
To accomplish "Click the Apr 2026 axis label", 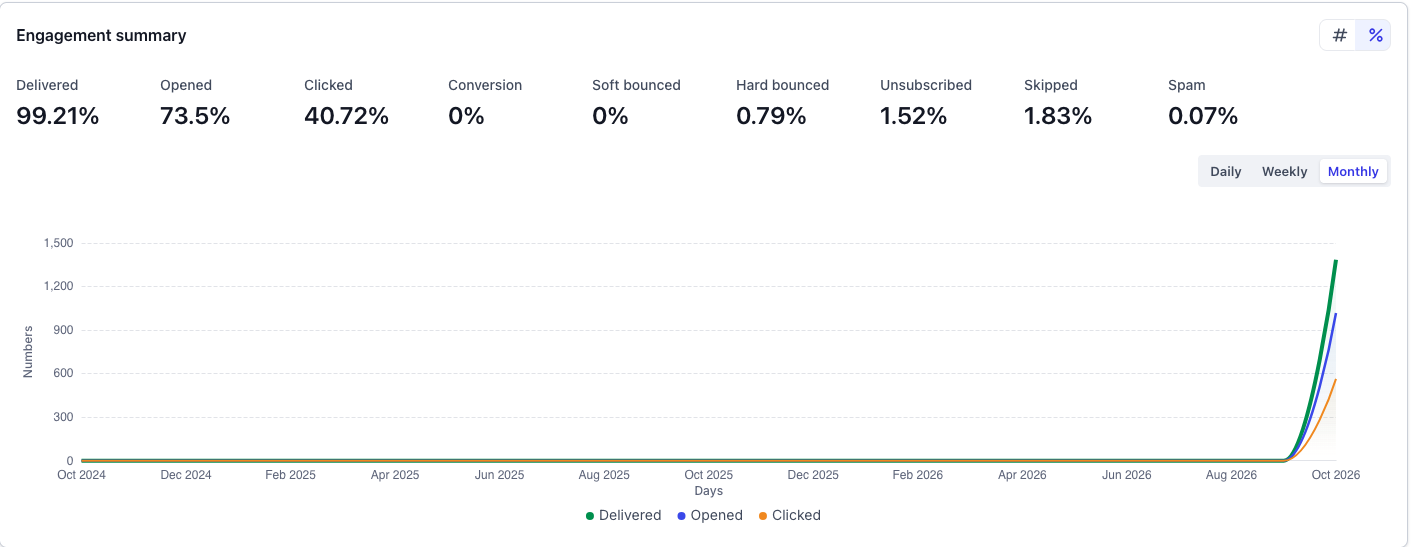I will 1022,475.
